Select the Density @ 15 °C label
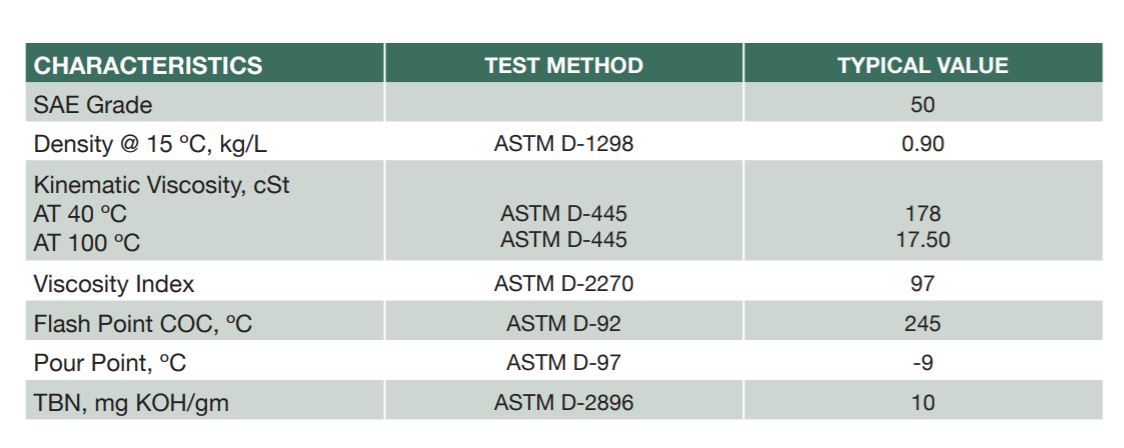Screen dimensions: 1124x448 [x=150, y=144]
